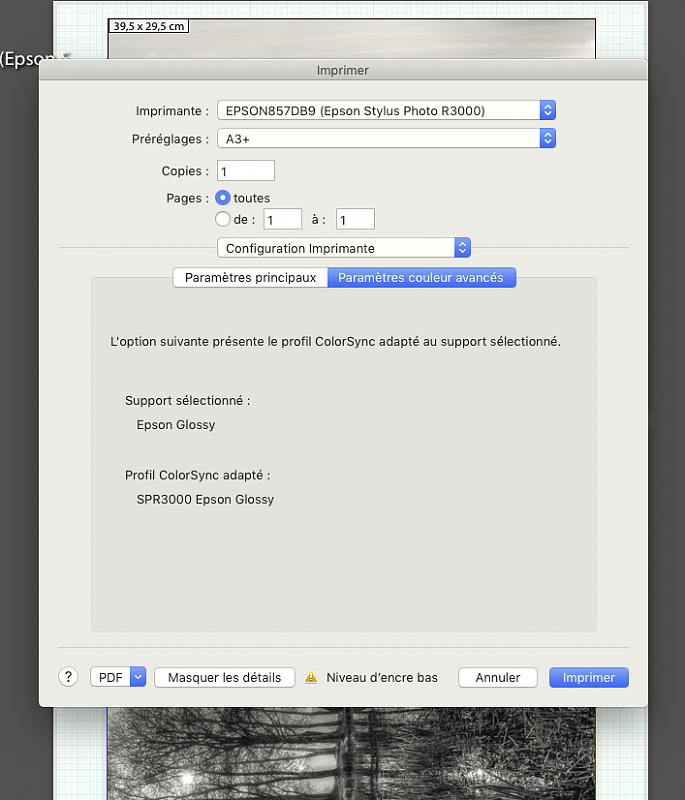685x800 pixels.
Task: Click the Masquer les détails button
Action: pyautogui.click(x=224, y=677)
